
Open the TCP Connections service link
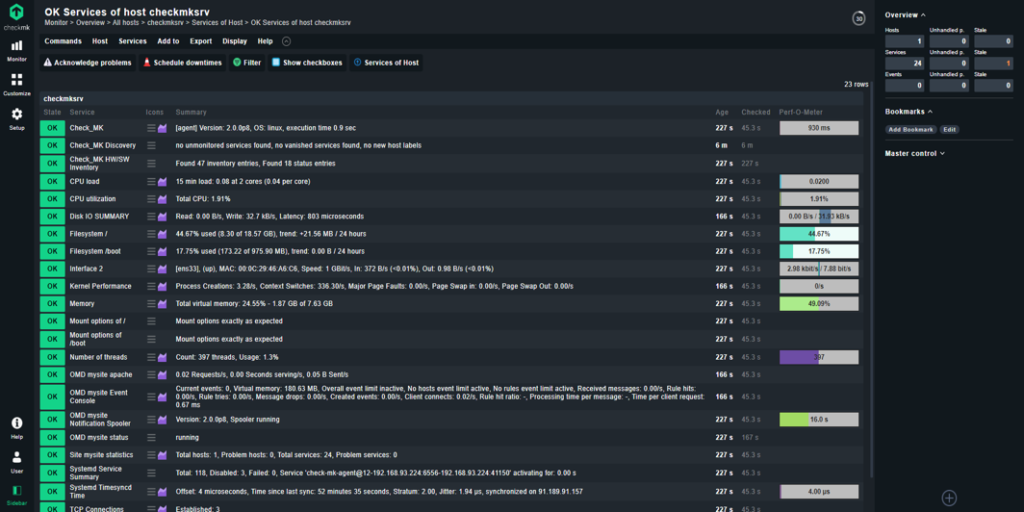[97, 509]
